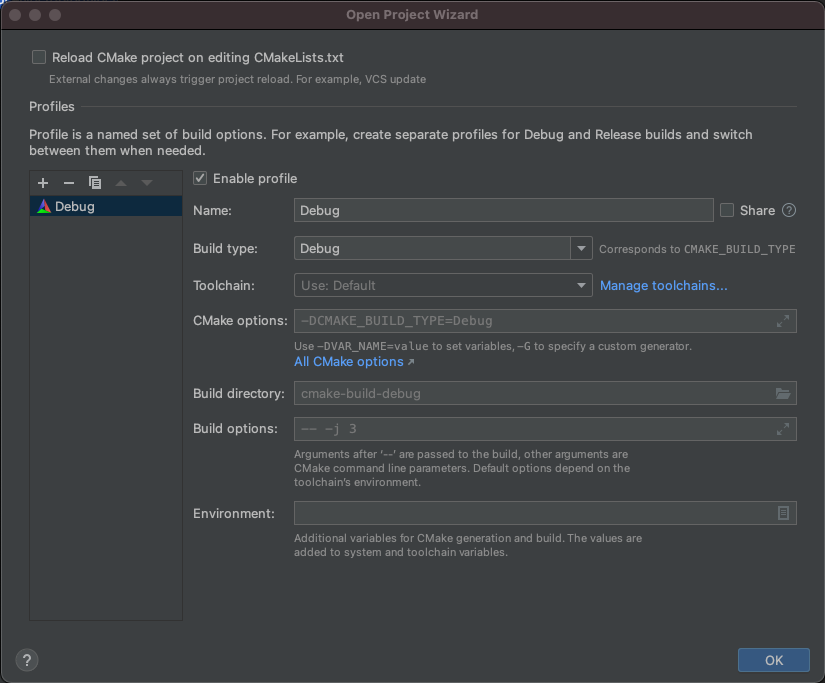The image size is (825, 683).
Task: Toggle the Share checkbox
Action: pyautogui.click(x=727, y=210)
